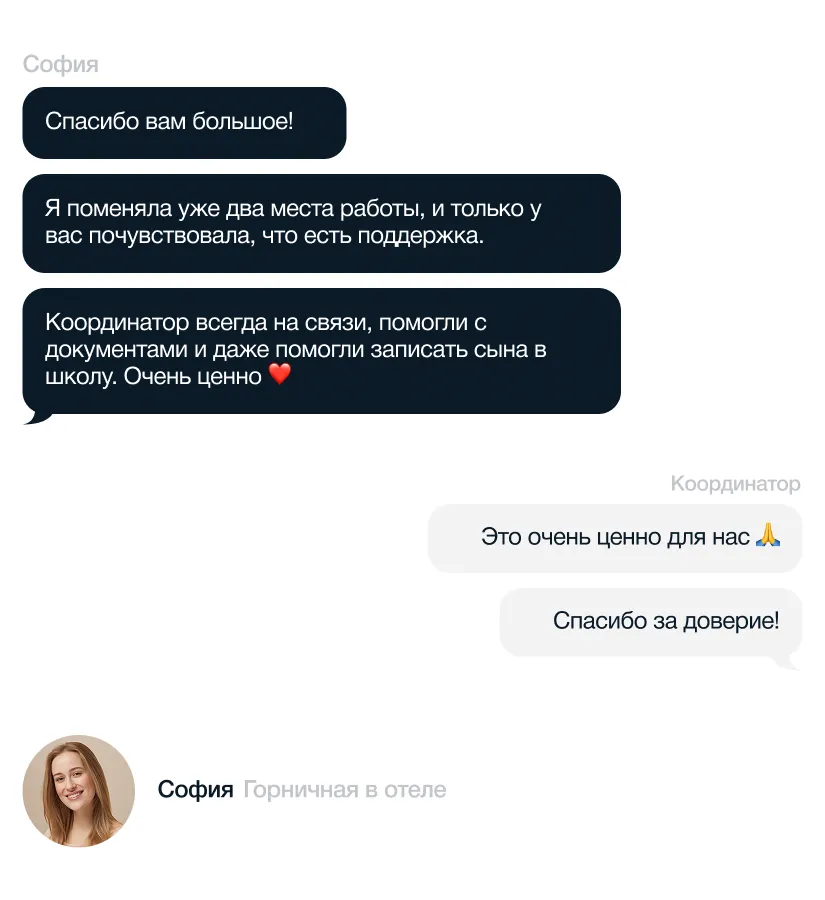Click the phrase 'Очень ценно' before the heart
Screen dimensions: 825x900
click(193, 377)
